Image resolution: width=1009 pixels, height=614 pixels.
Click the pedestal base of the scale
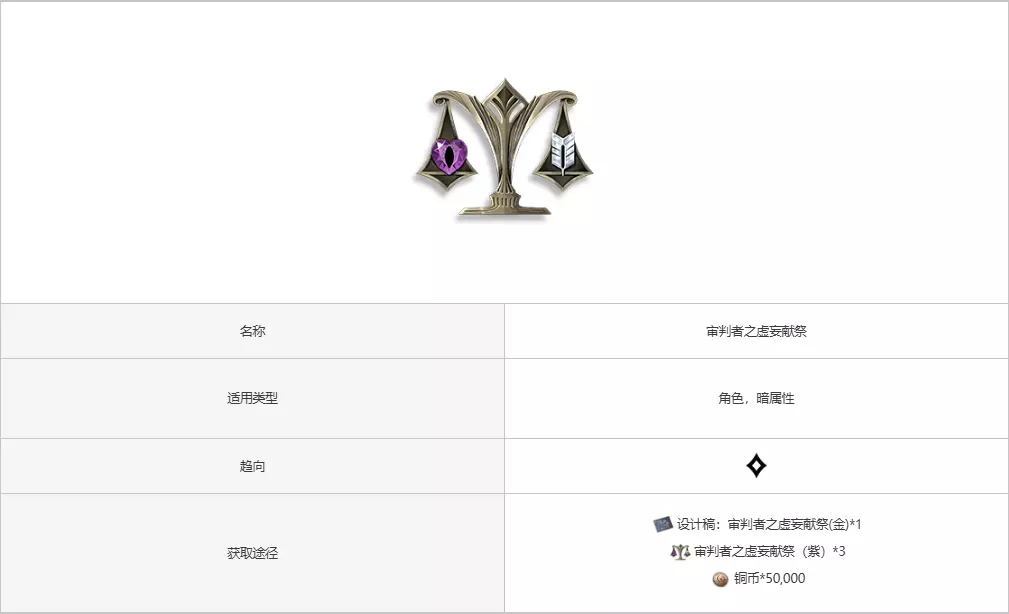504,207
